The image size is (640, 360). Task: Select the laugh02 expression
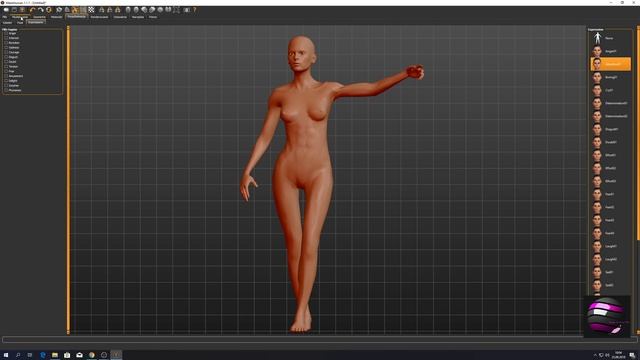[x=610, y=259]
